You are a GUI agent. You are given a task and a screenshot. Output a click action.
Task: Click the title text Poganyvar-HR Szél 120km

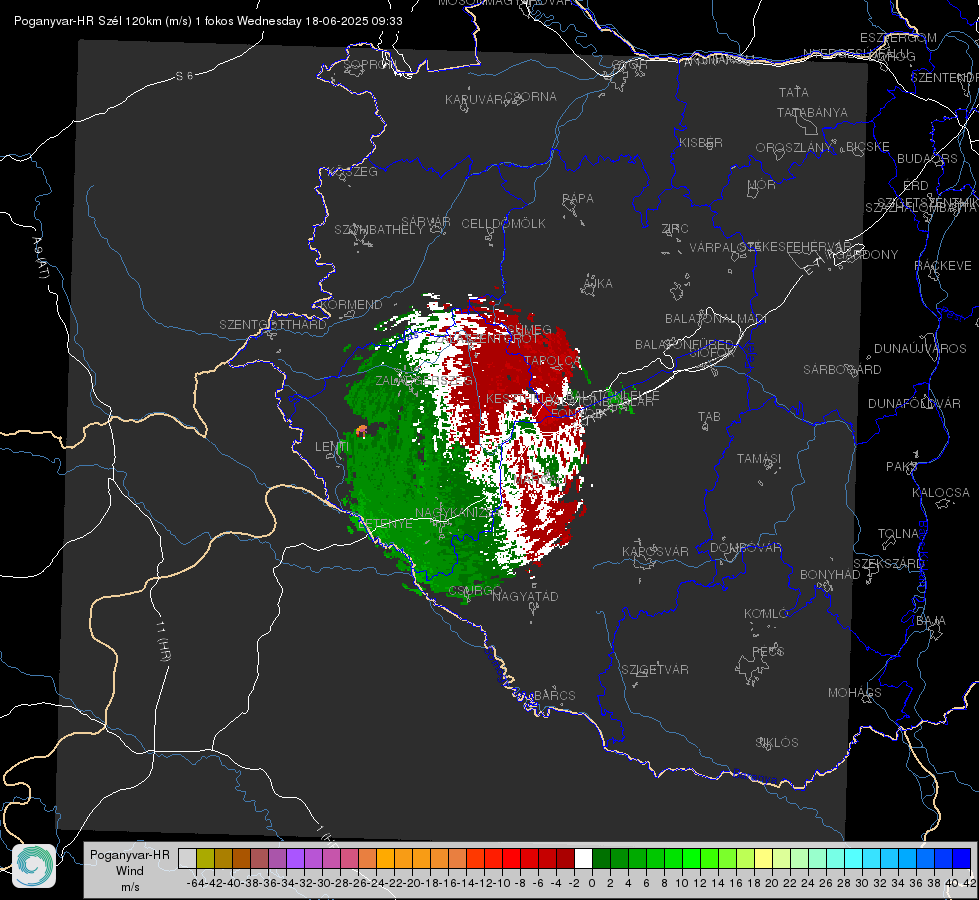coord(88,21)
